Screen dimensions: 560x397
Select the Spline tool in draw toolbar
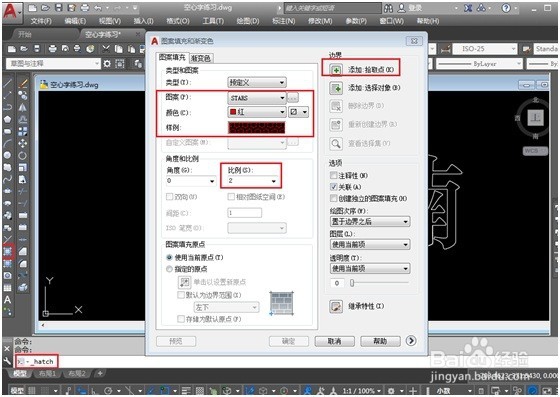point(8,179)
